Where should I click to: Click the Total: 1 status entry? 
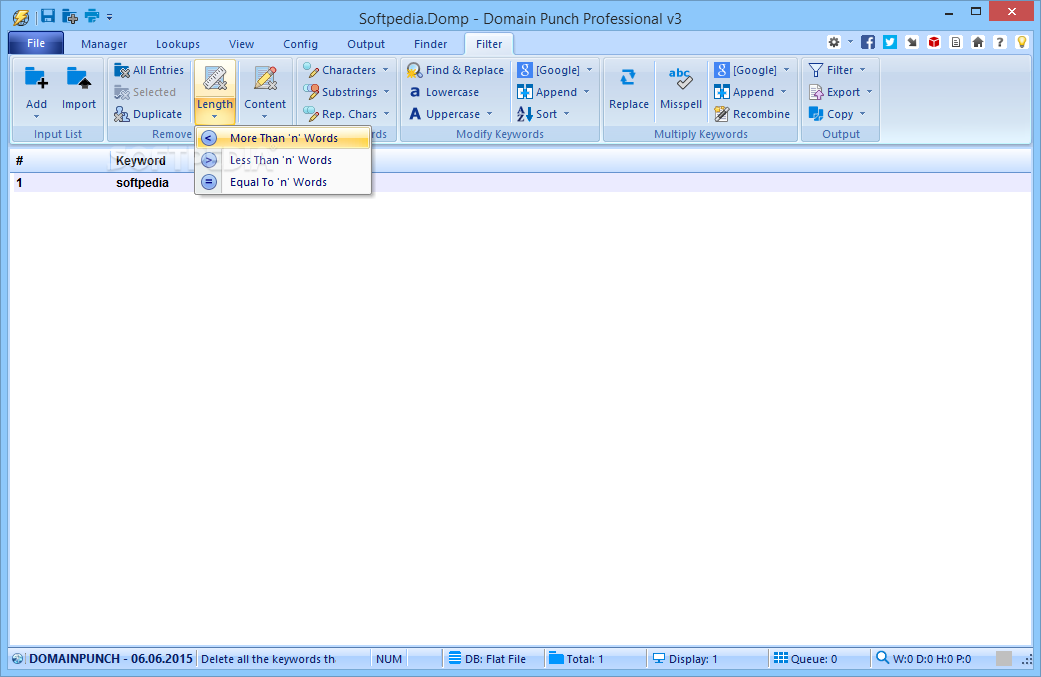[576, 658]
